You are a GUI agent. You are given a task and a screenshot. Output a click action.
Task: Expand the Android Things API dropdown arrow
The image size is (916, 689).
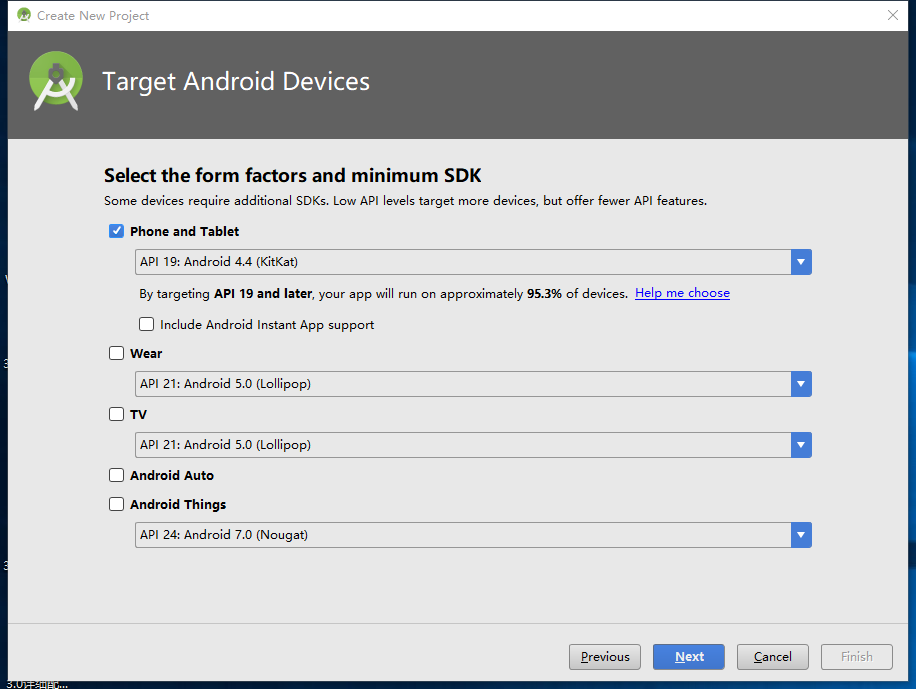click(x=801, y=535)
